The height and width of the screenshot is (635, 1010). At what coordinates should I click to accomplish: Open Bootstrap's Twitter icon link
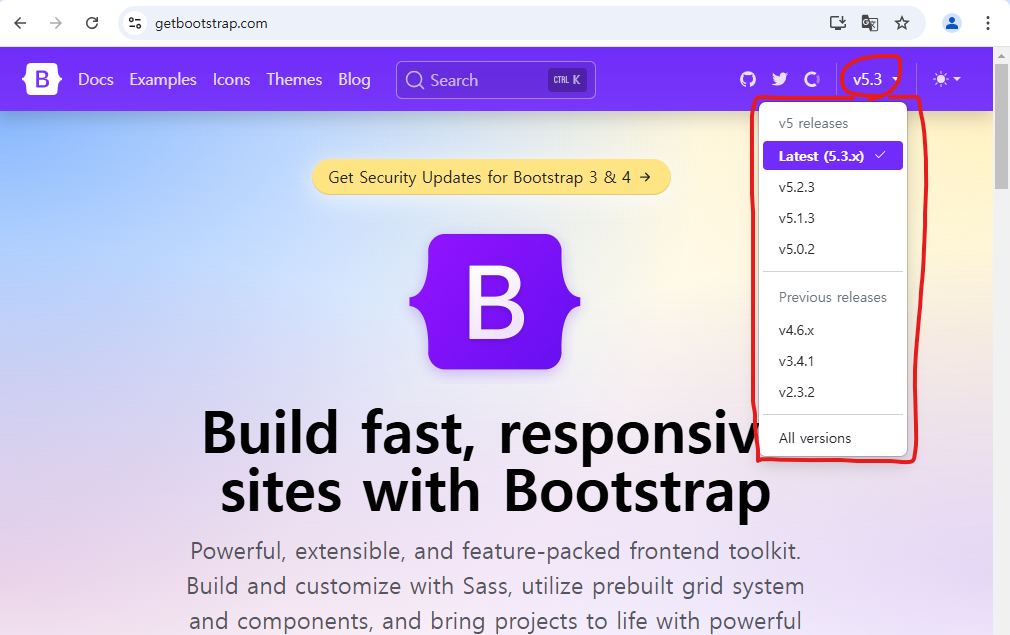click(780, 79)
